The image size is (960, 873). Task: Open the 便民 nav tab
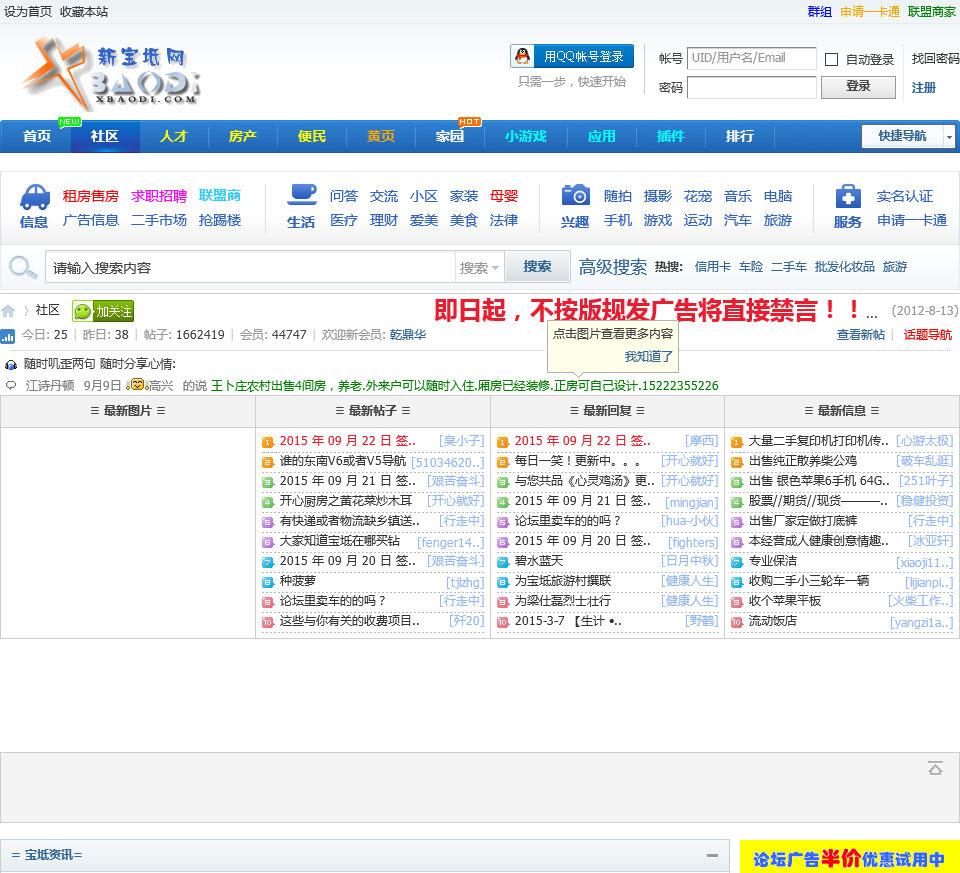(312, 136)
